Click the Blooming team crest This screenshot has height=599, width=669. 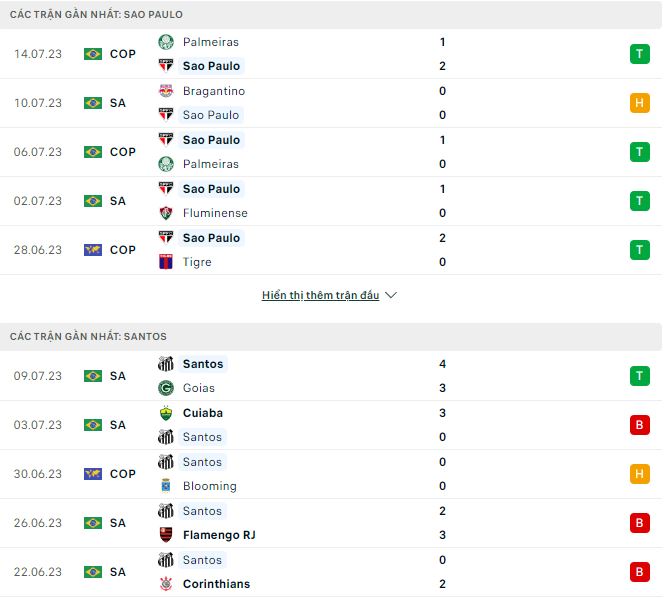pyautogui.click(x=166, y=486)
